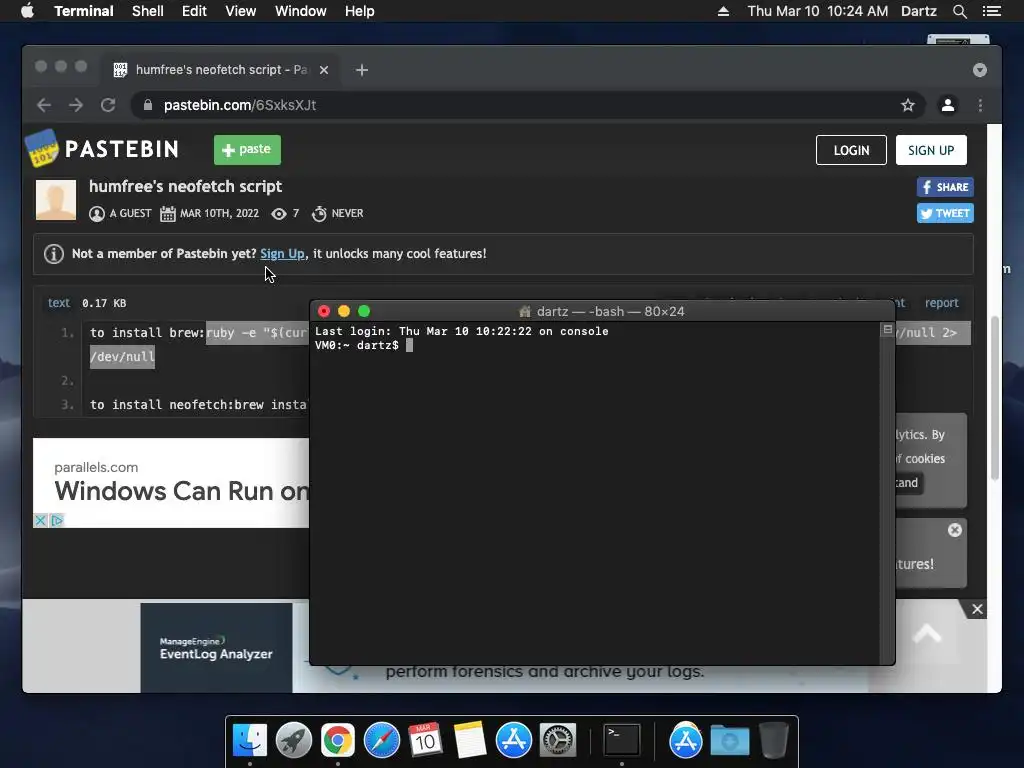Click the LOGIN button

[851, 150]
